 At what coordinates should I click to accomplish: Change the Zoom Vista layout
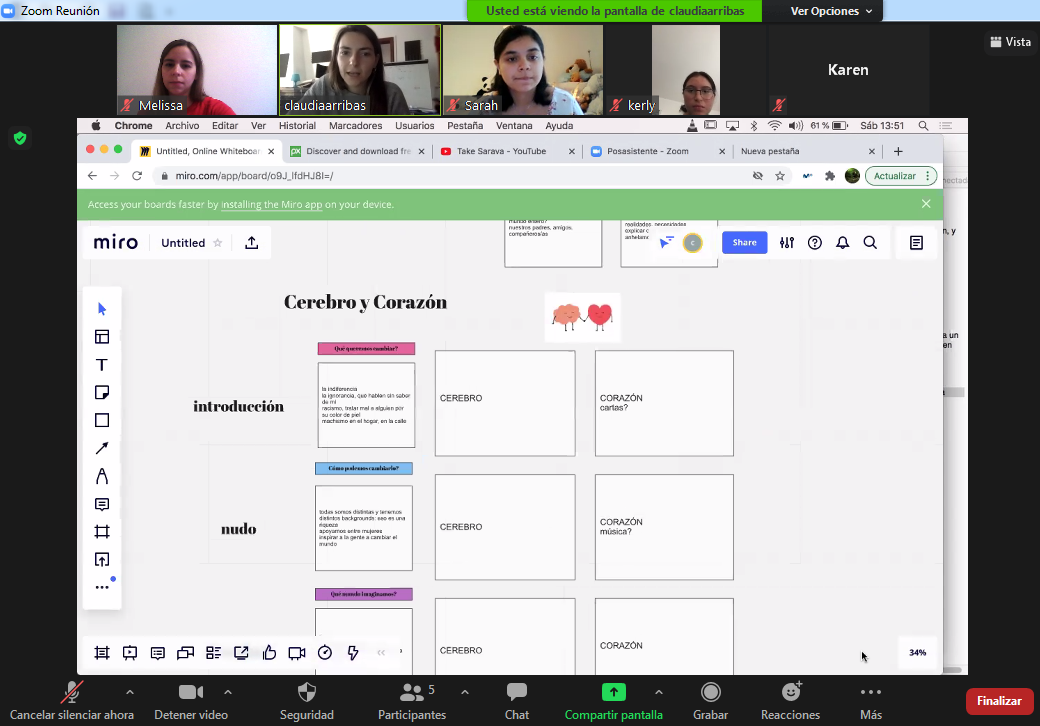click(1010, 42)
